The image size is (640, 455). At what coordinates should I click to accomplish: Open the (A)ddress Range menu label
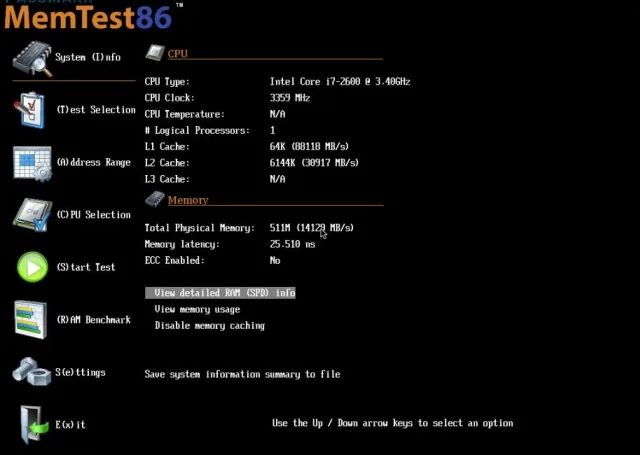point(93,162)
